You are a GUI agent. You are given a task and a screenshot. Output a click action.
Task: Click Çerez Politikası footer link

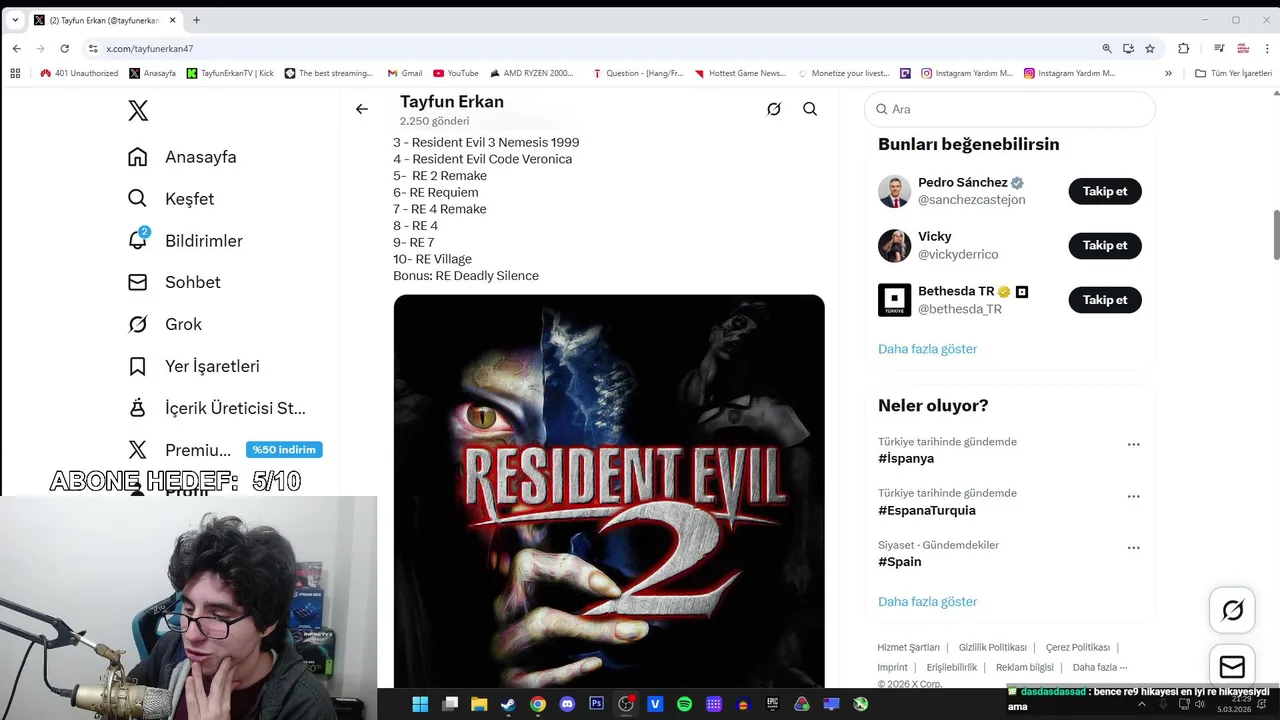coord(1078,647)
